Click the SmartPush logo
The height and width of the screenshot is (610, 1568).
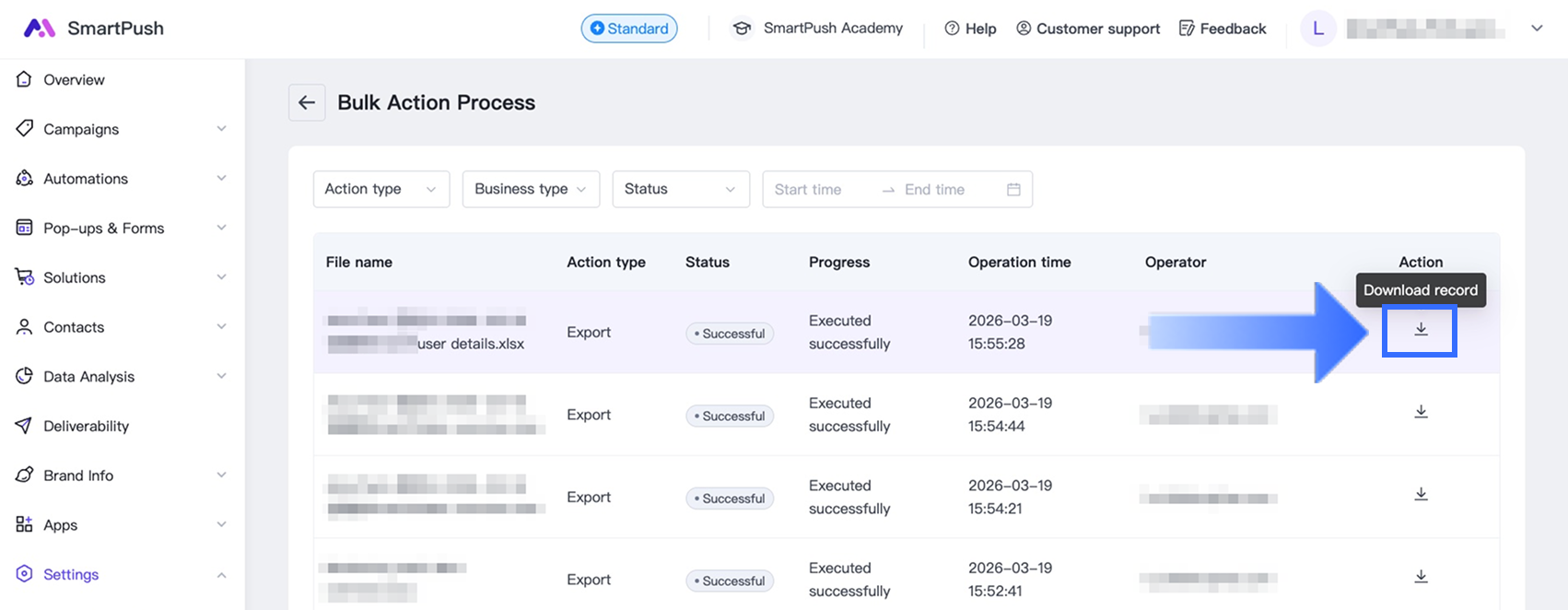93,29
